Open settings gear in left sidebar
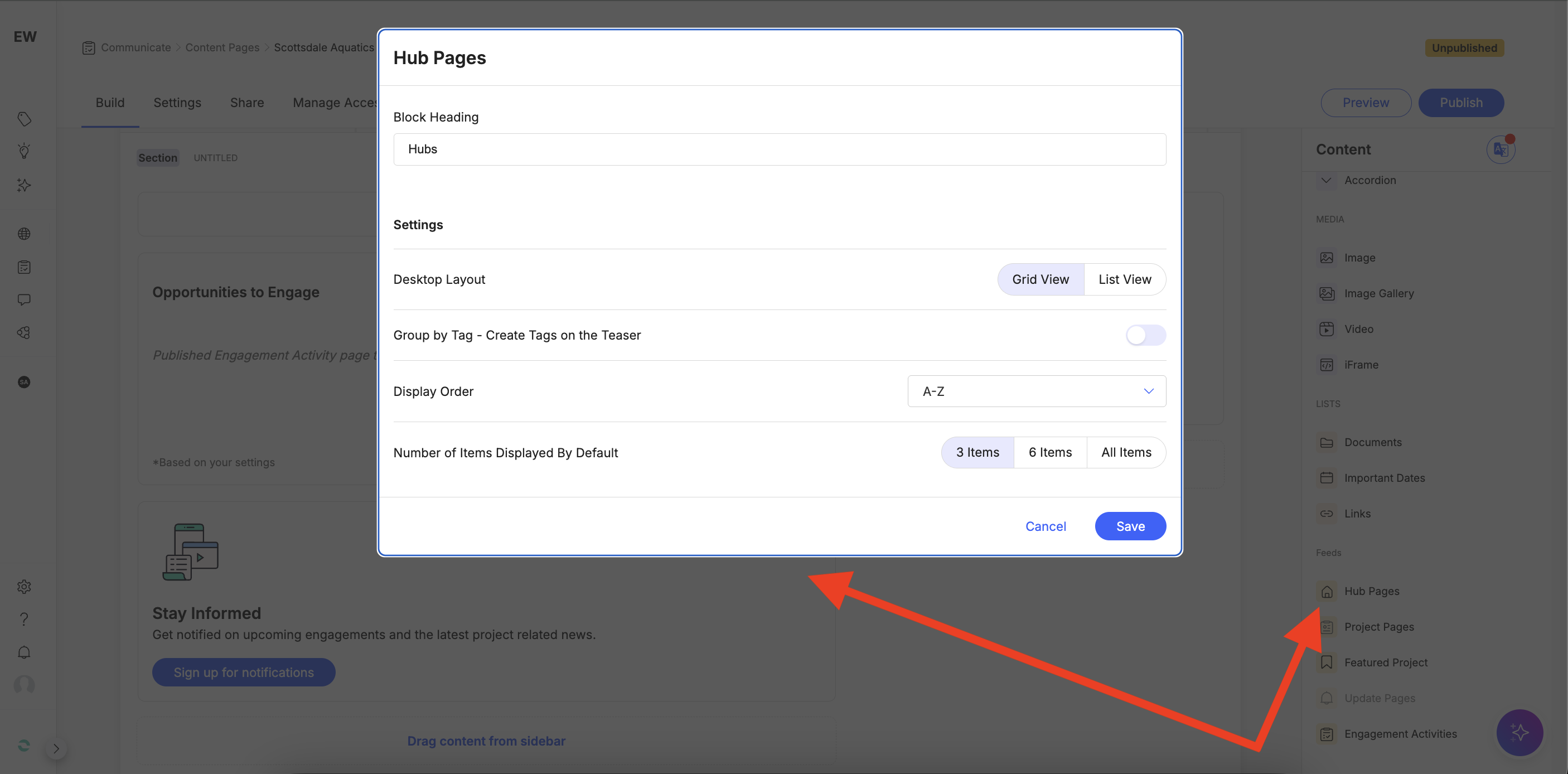The width and height of the screenshot is (1568, 774). pyautogui.click(x=24, y=587)
